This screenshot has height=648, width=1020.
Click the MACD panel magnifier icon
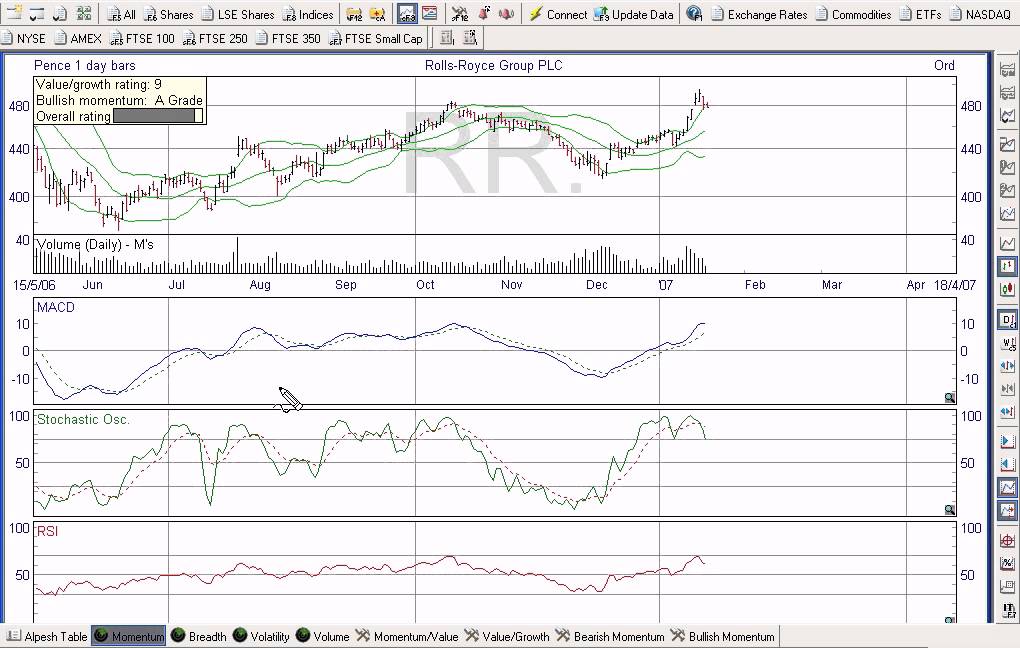pyautogui.click(x=950, y=398)
